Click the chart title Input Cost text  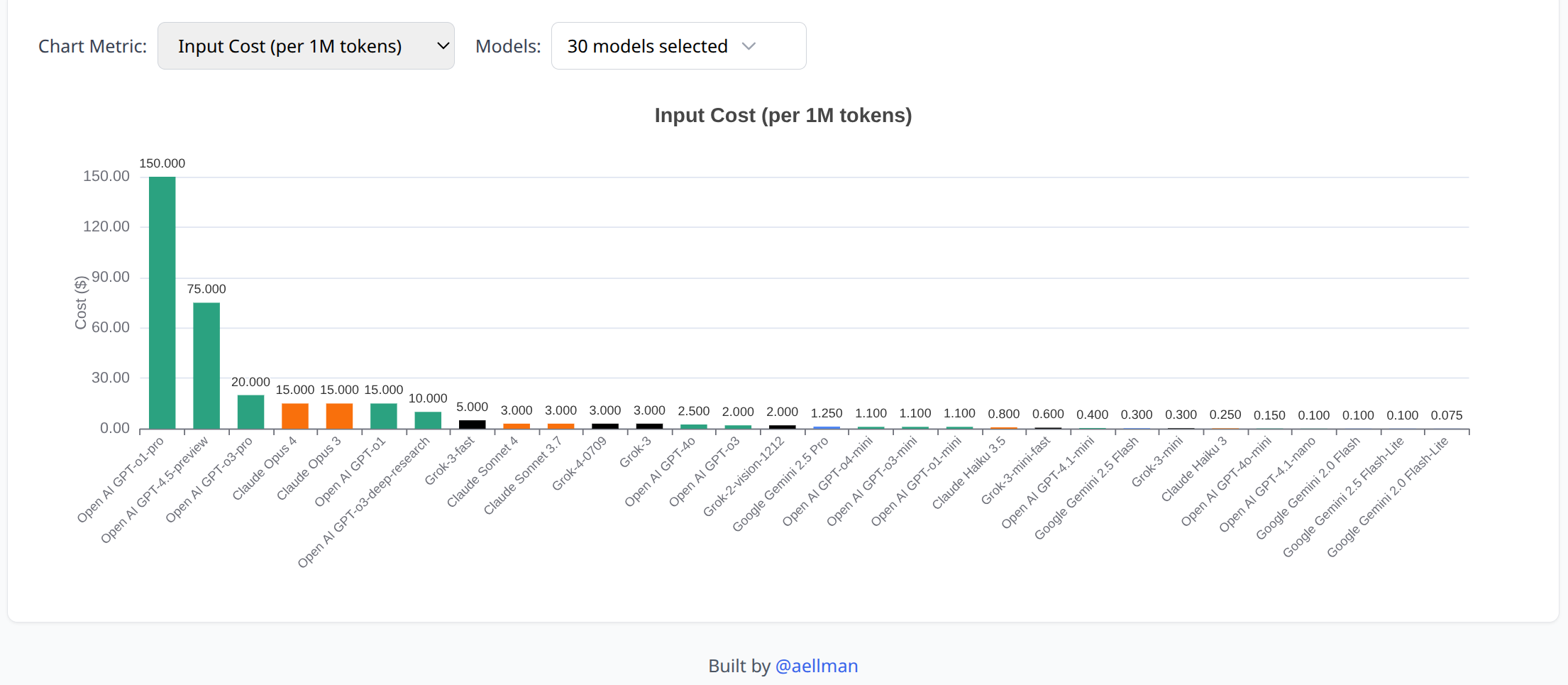pyautogui.click(x=783, y=115)
